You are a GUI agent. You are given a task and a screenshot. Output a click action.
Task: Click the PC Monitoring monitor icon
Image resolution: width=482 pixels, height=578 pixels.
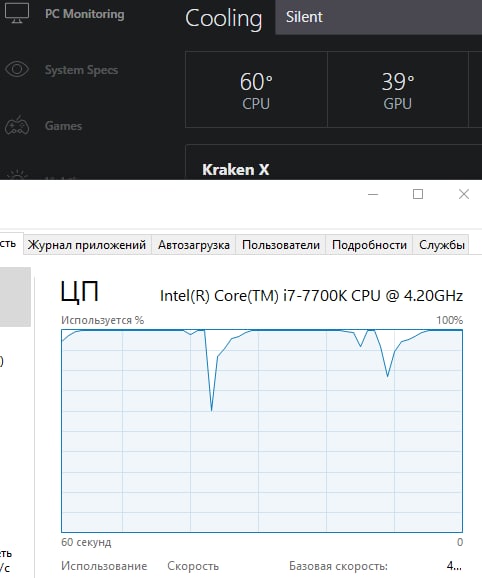pyautogui.click(x=17, y=13)
